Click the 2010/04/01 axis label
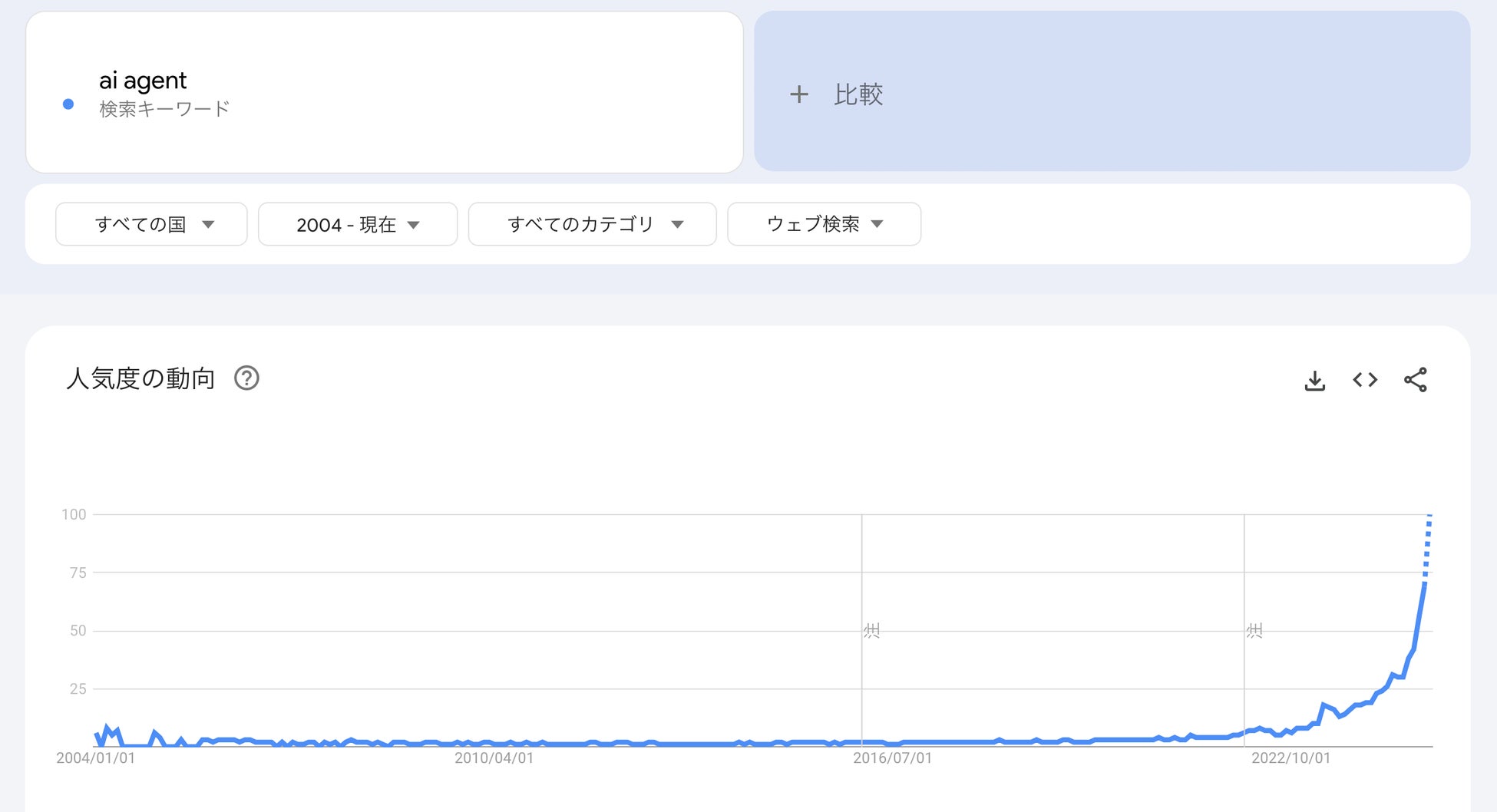Screen dimensions: 1497x812 (494, 758)
